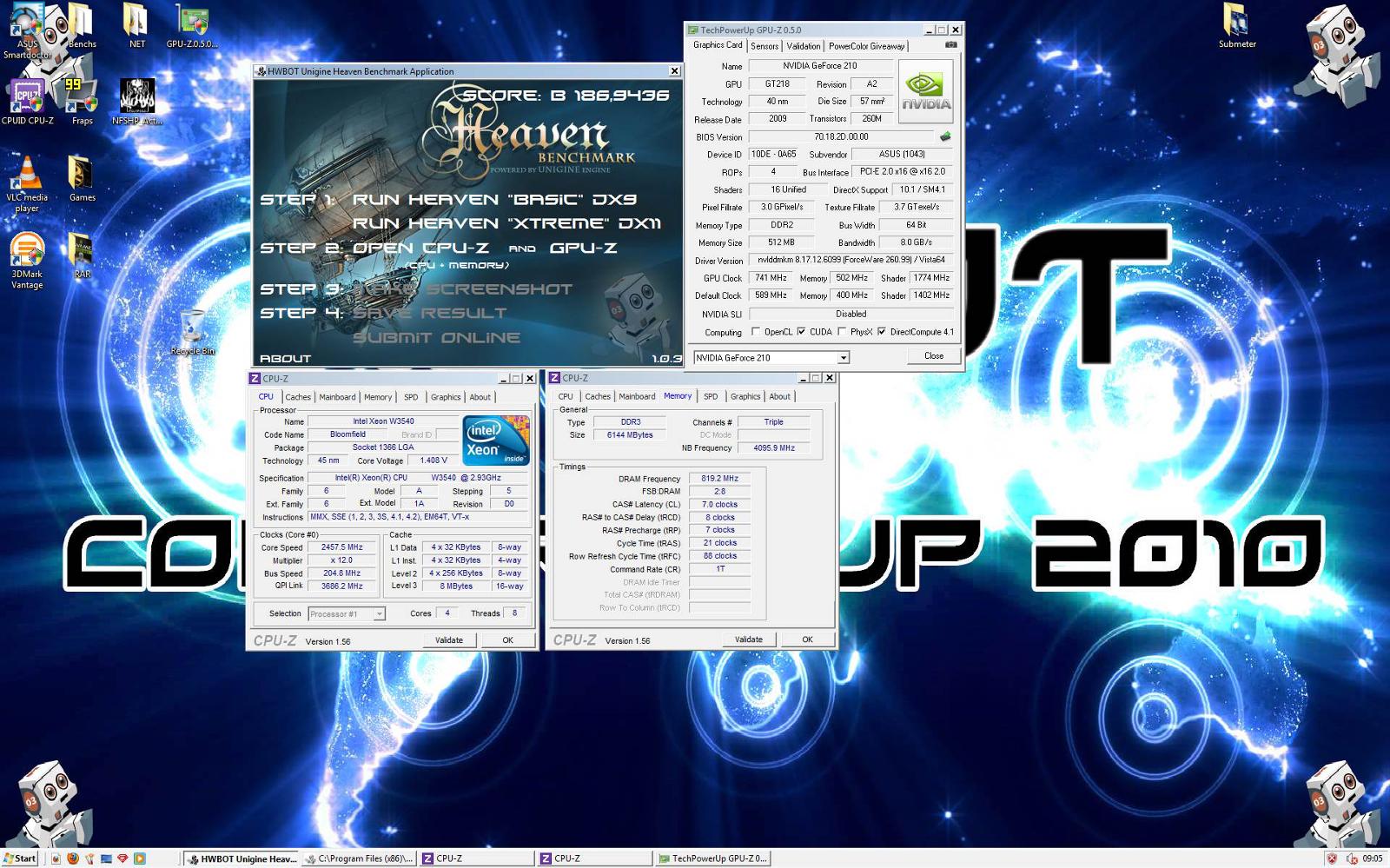
Task: Click RUN HEAVEN "BASIC" DX9 in HWBOT
Action: [x=494, y=199]
